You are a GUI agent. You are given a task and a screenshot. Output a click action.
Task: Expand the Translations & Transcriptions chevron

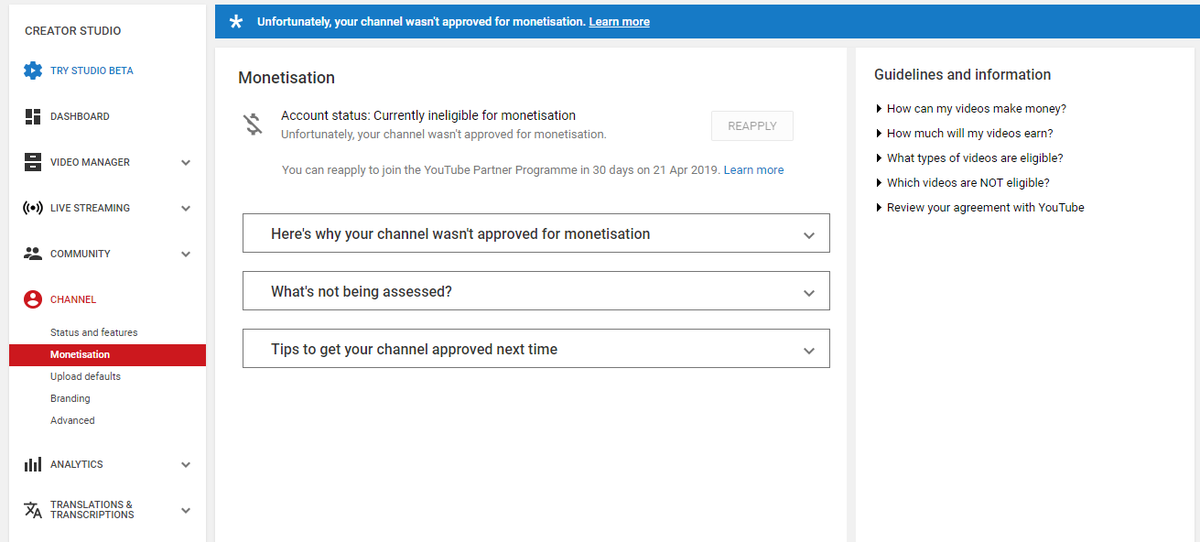point(186,511)
